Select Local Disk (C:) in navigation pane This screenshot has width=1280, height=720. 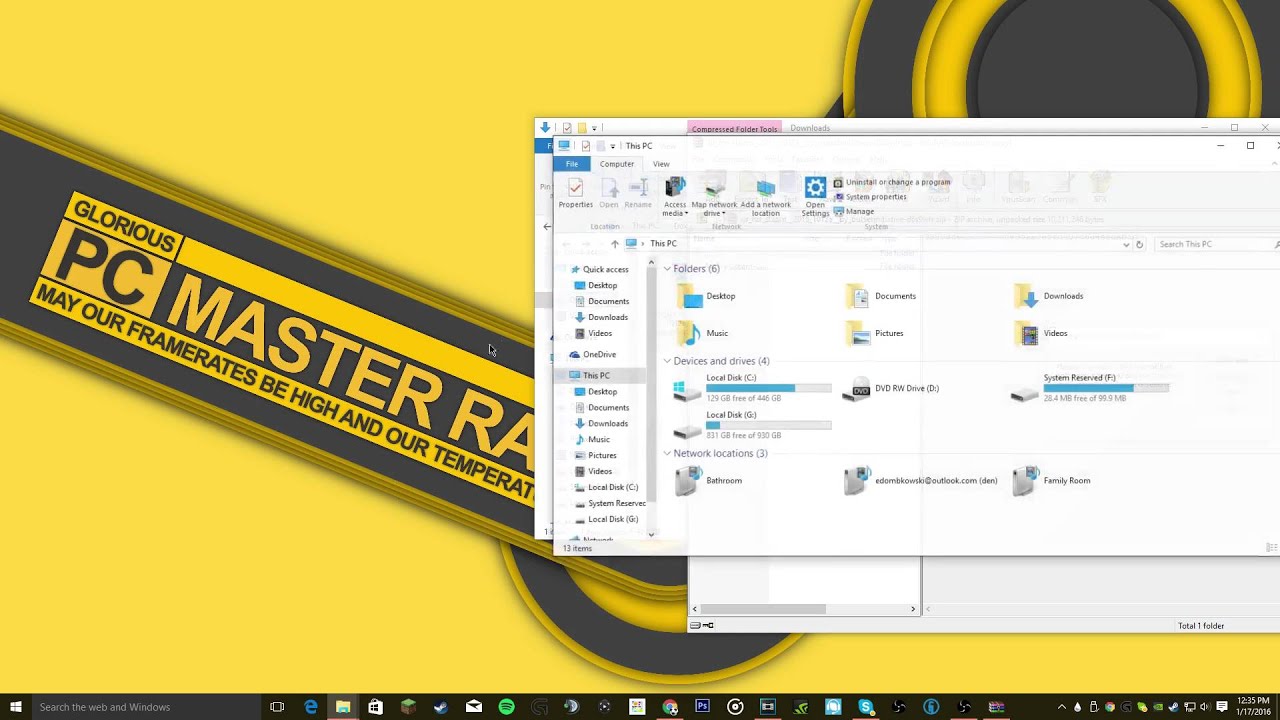pyautogui.click(x=612, y=487)
